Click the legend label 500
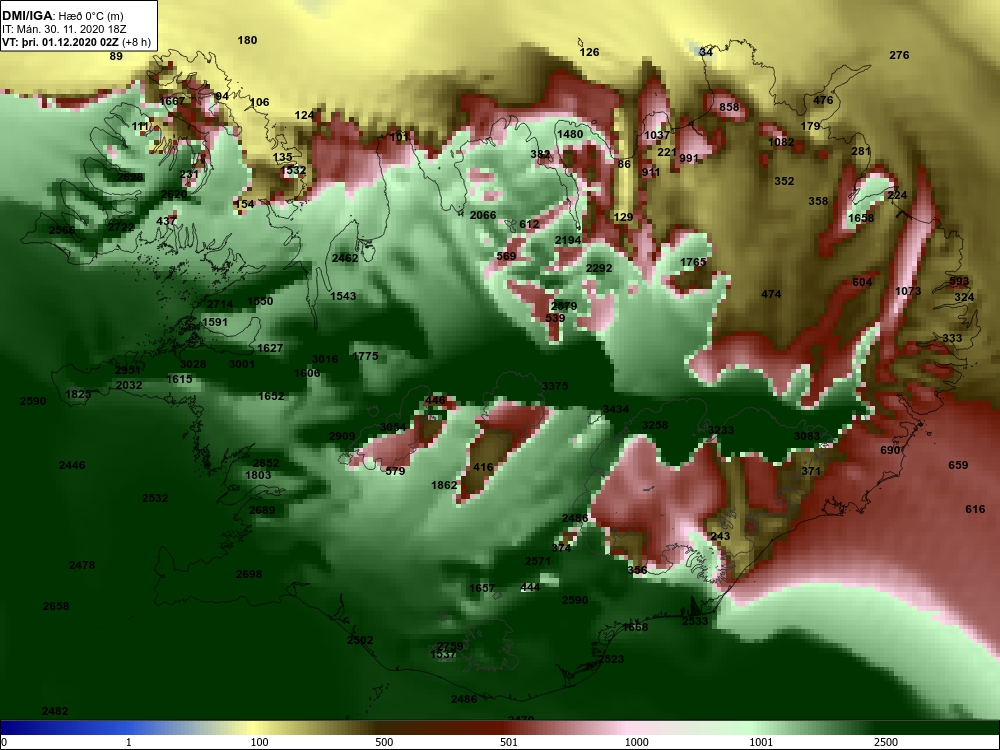The width and height of the screenshot is (1000, 750). (384, 742)
